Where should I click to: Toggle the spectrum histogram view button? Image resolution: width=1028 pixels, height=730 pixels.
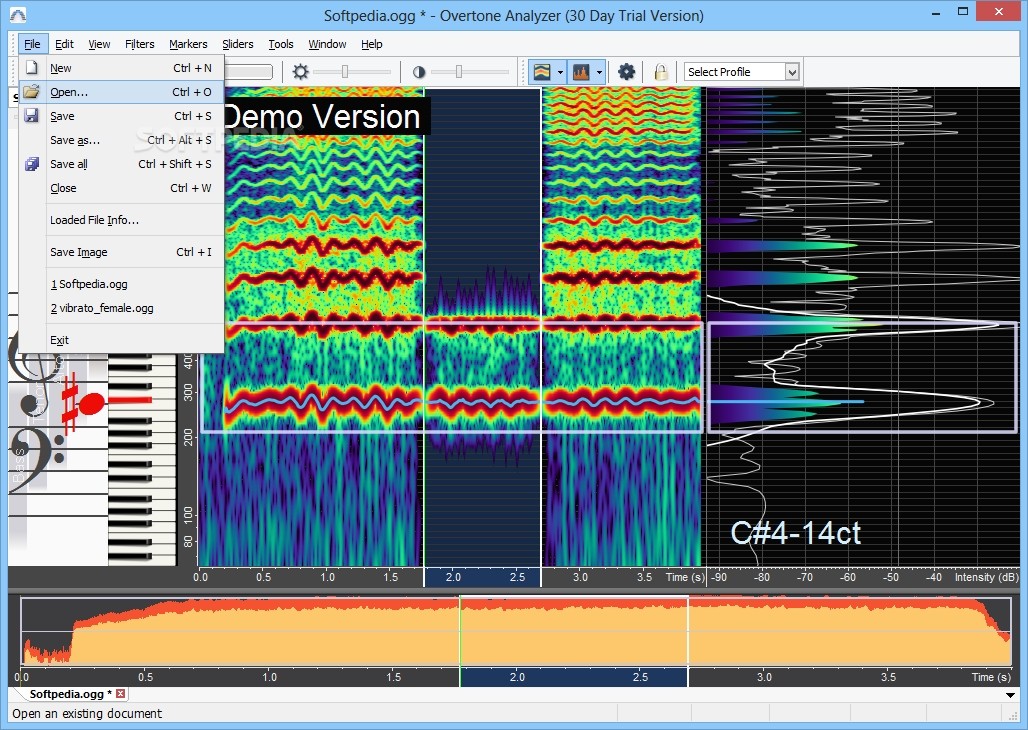[x=582, y=71]
